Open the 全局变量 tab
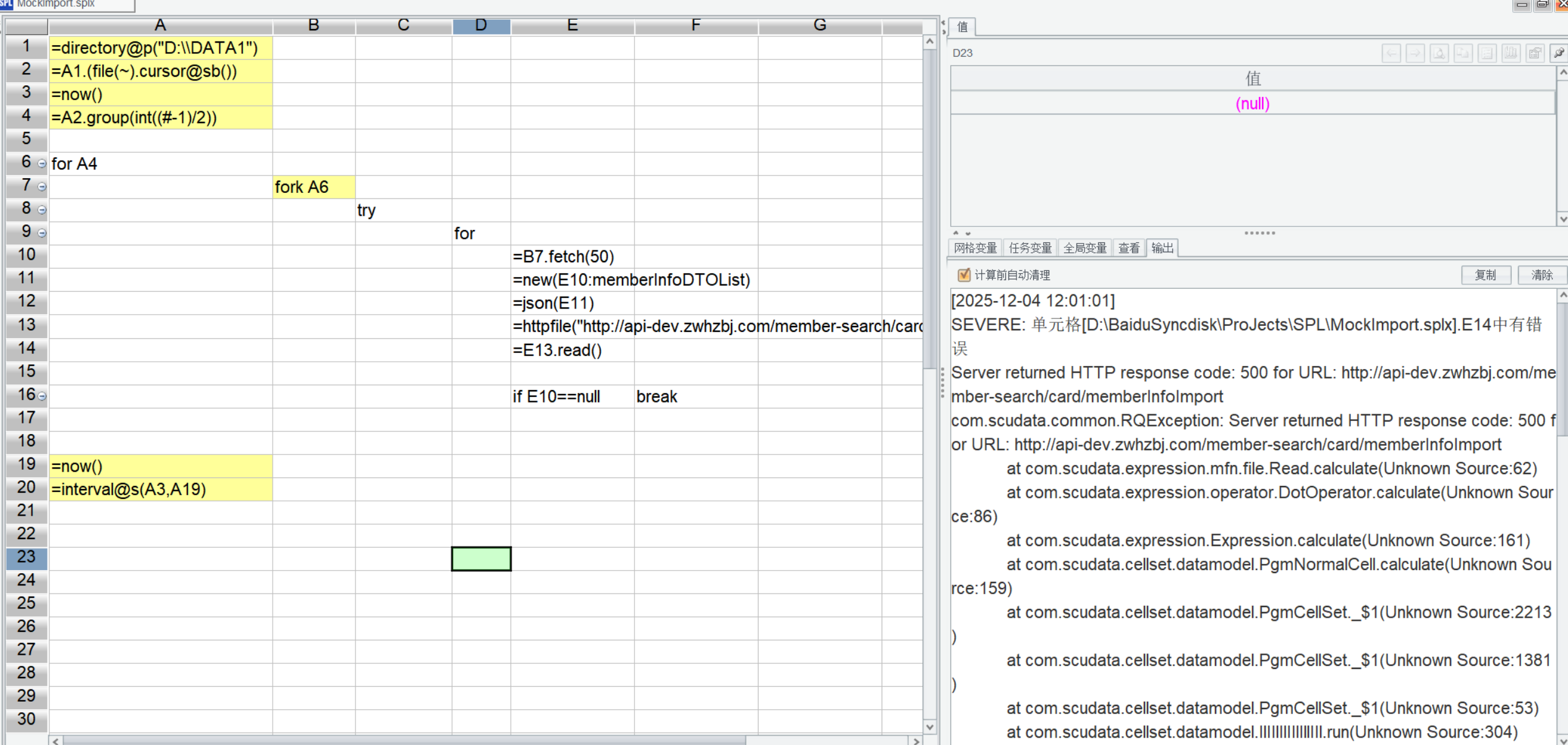 (x=1084, y=249)
